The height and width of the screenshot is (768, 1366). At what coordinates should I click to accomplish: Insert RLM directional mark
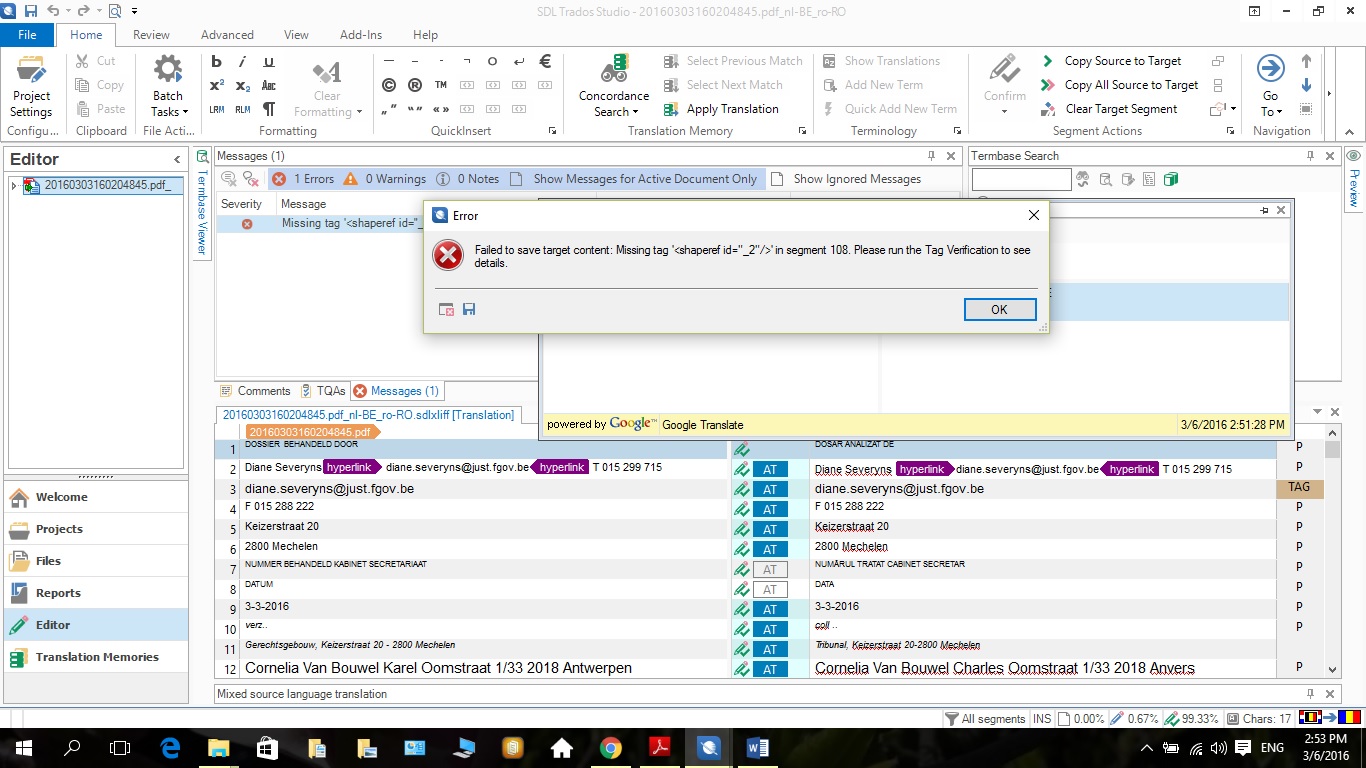click(243, 109)
